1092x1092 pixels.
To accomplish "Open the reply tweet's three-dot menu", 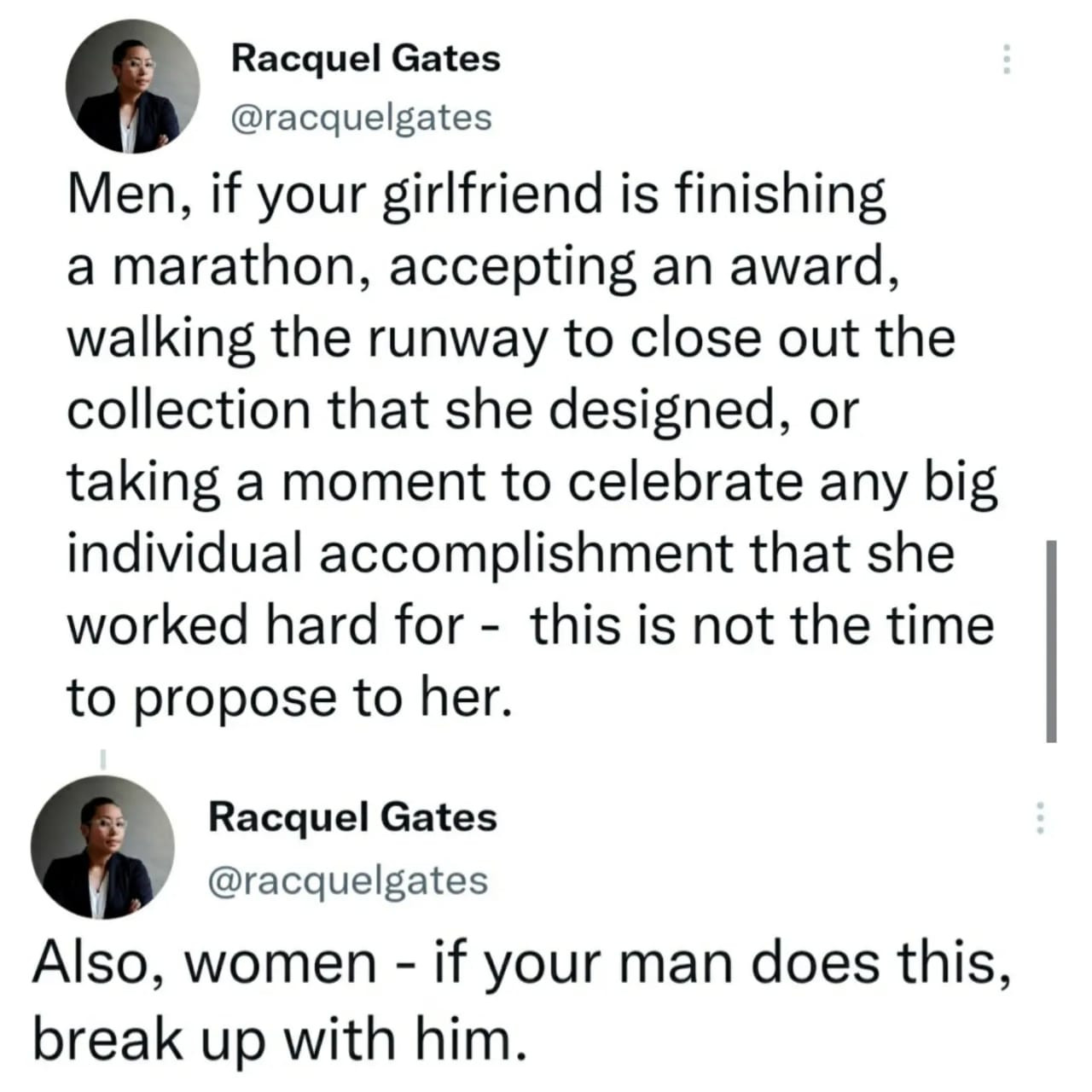I will tap(1040, 819).
